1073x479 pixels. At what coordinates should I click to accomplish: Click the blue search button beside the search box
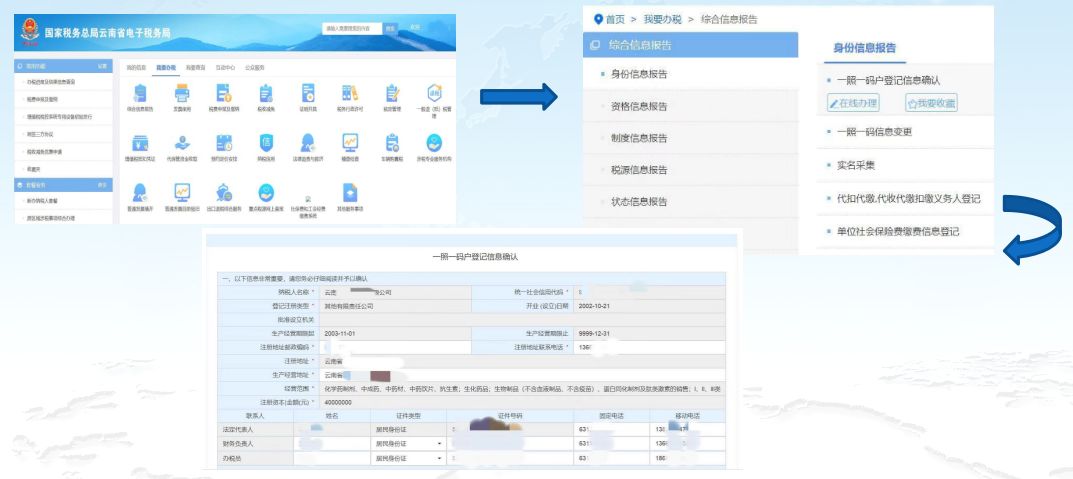(390, 29)
